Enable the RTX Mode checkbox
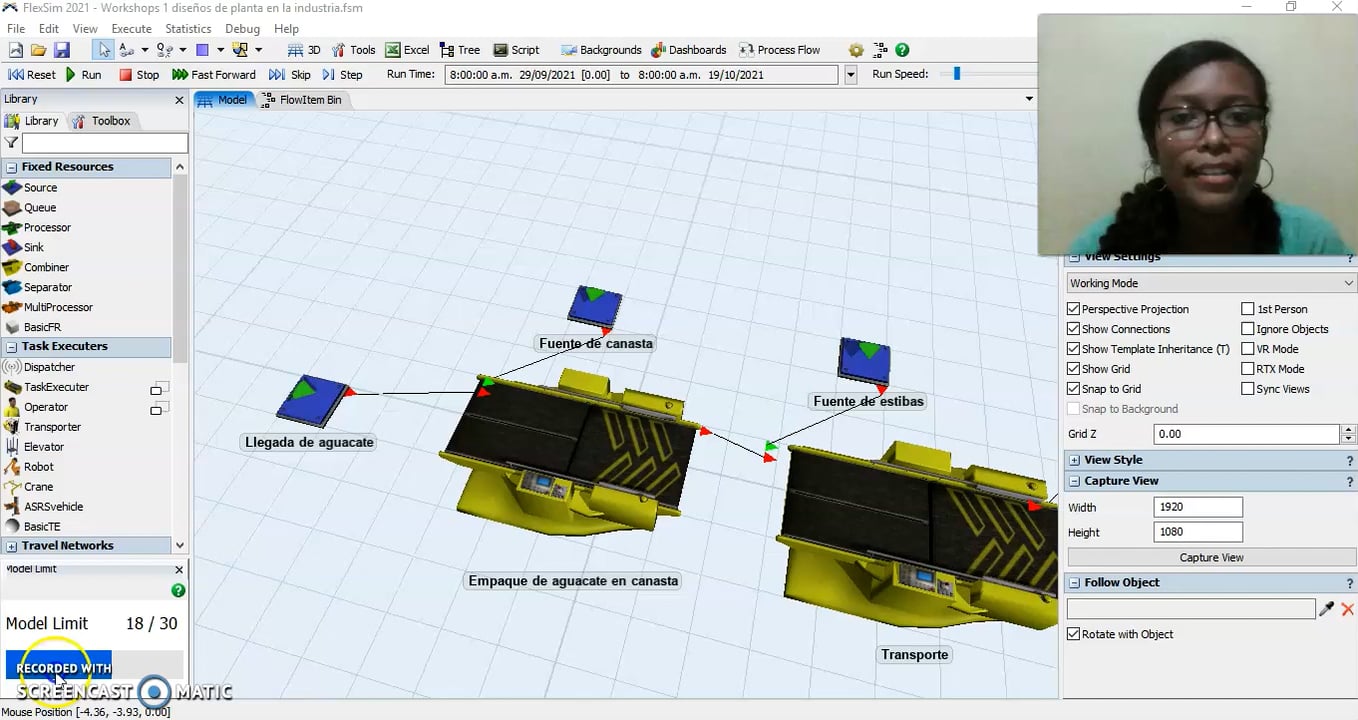1358x720 pixels. 1248,369
